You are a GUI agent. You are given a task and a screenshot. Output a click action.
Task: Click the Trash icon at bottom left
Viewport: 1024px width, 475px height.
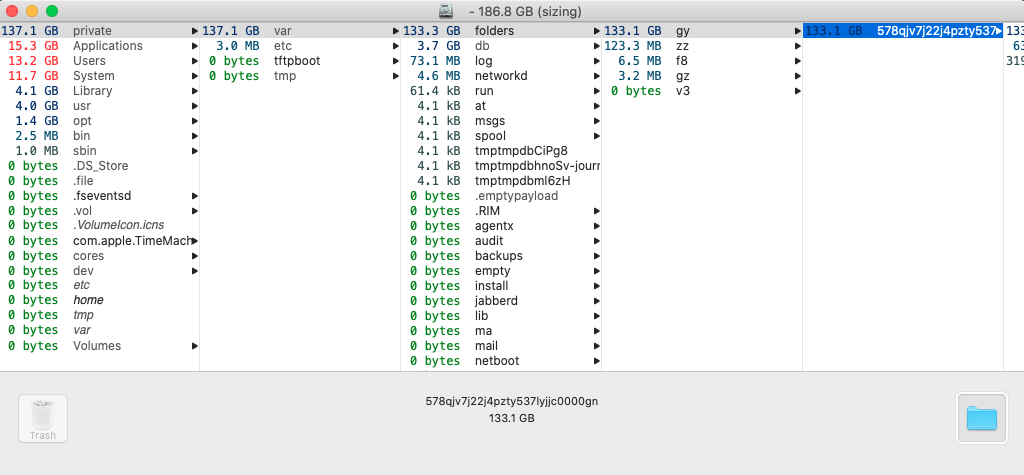pos(43,418)
